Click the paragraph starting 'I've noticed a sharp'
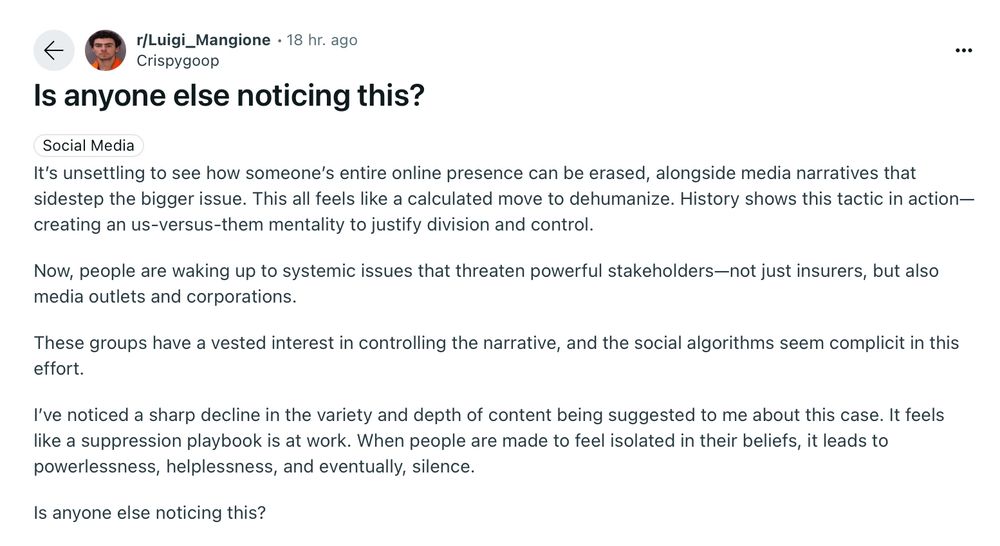 [489, 441]
